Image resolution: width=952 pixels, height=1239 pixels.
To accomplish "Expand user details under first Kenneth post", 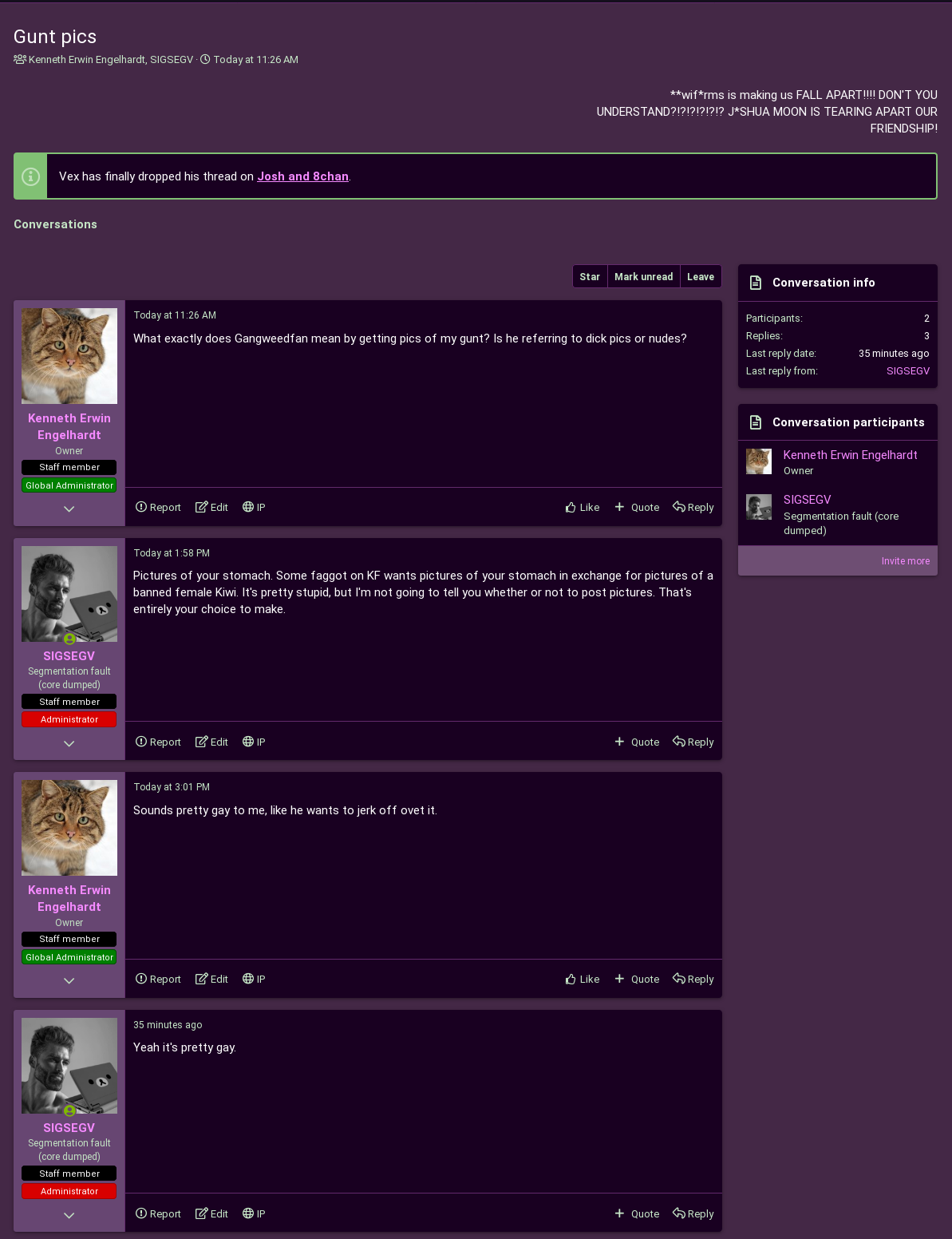I will [x=69, y=509].
